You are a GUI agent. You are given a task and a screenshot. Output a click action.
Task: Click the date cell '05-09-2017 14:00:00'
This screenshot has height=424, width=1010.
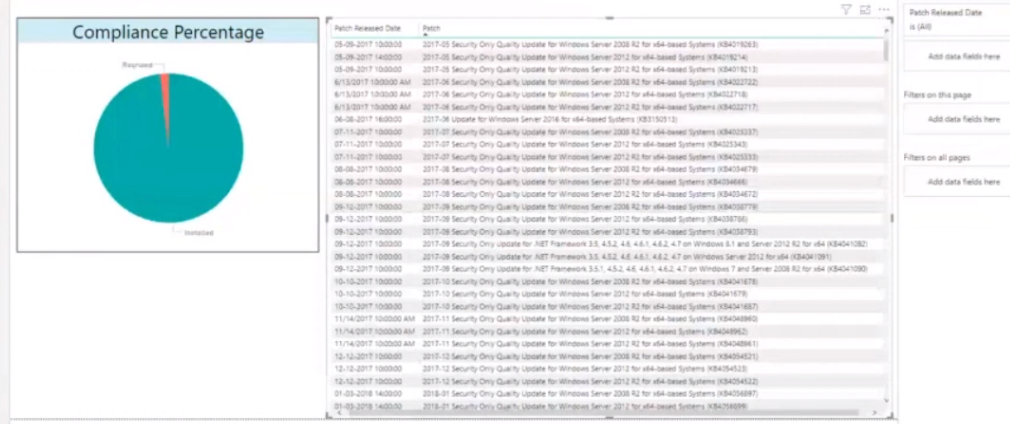[x=368, y=57]
